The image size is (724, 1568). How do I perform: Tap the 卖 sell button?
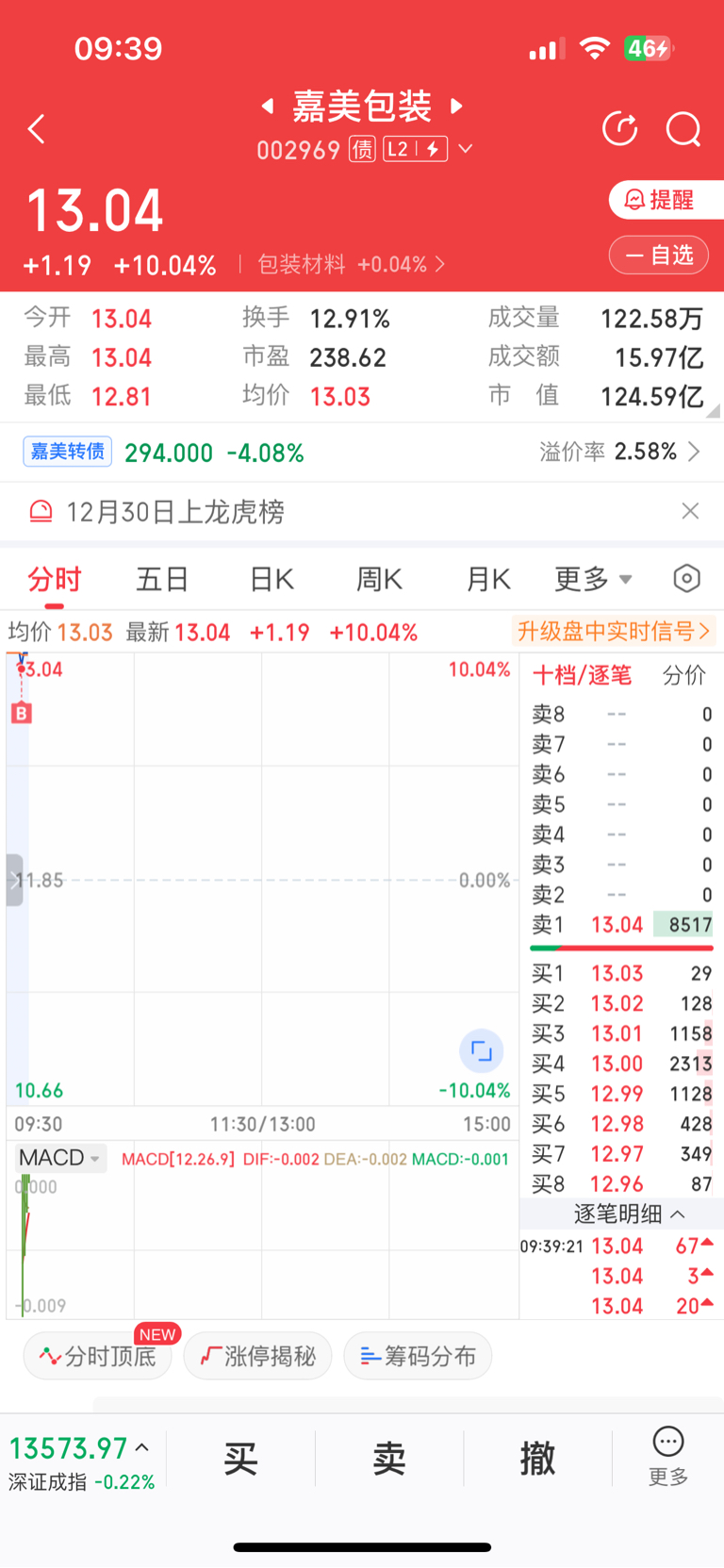(389, 1459)
